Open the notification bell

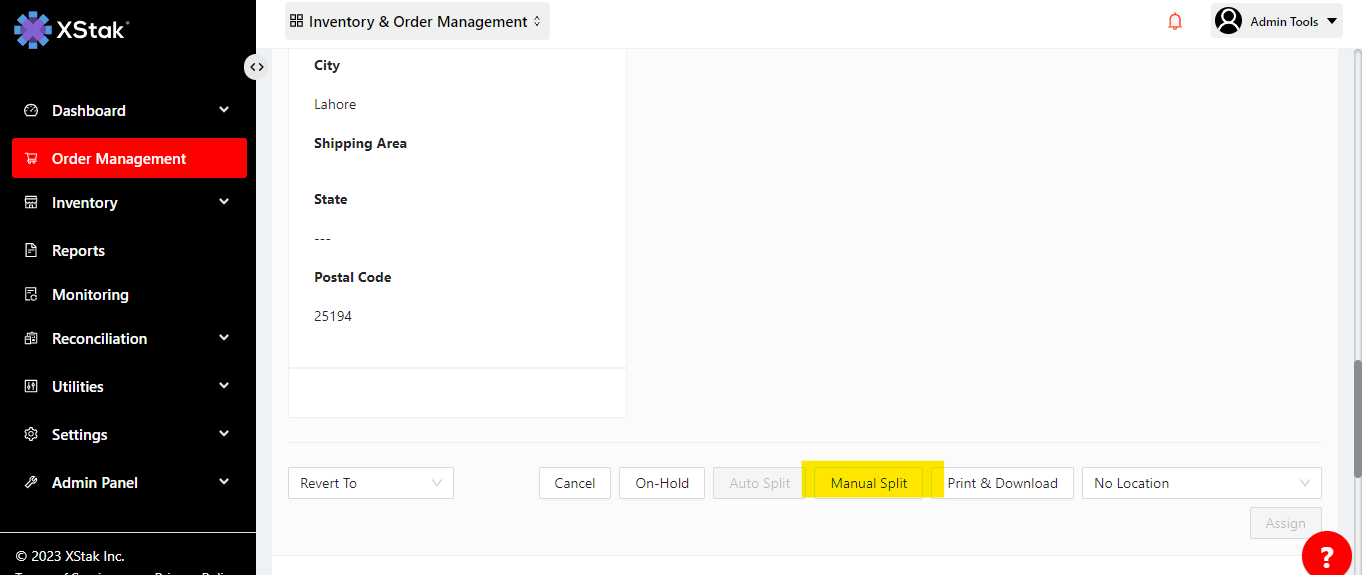click(x=1175, y=21)
